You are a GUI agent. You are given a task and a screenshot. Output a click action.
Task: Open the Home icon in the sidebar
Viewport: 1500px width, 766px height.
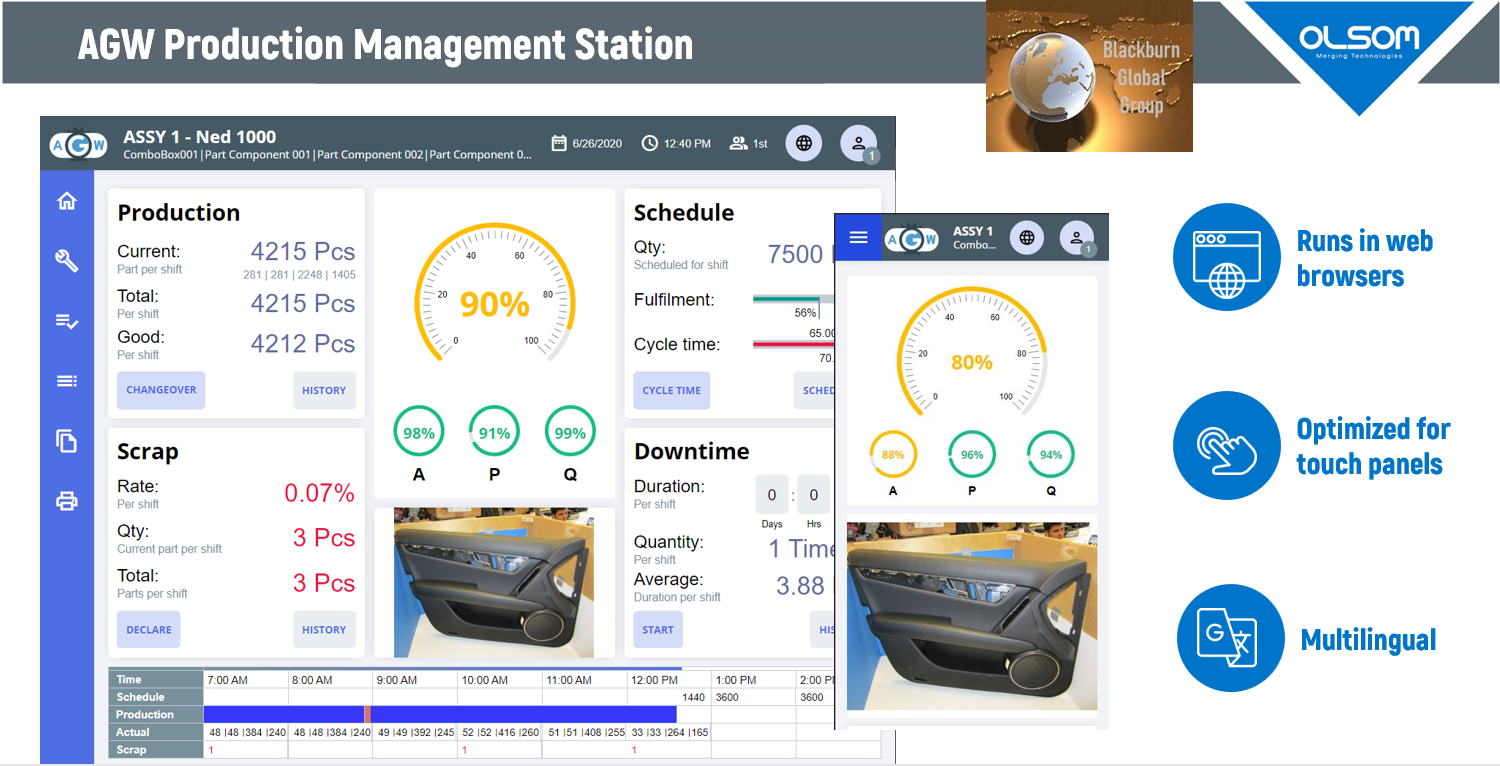click(67, 201)
